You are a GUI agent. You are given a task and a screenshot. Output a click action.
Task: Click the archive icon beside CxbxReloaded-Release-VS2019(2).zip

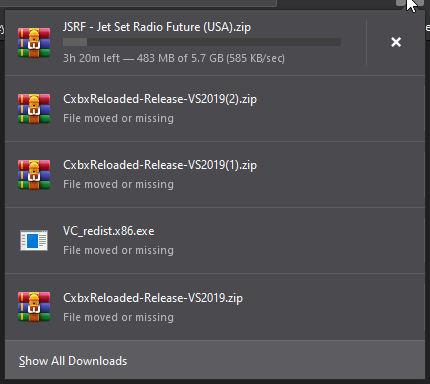(34, 109)
